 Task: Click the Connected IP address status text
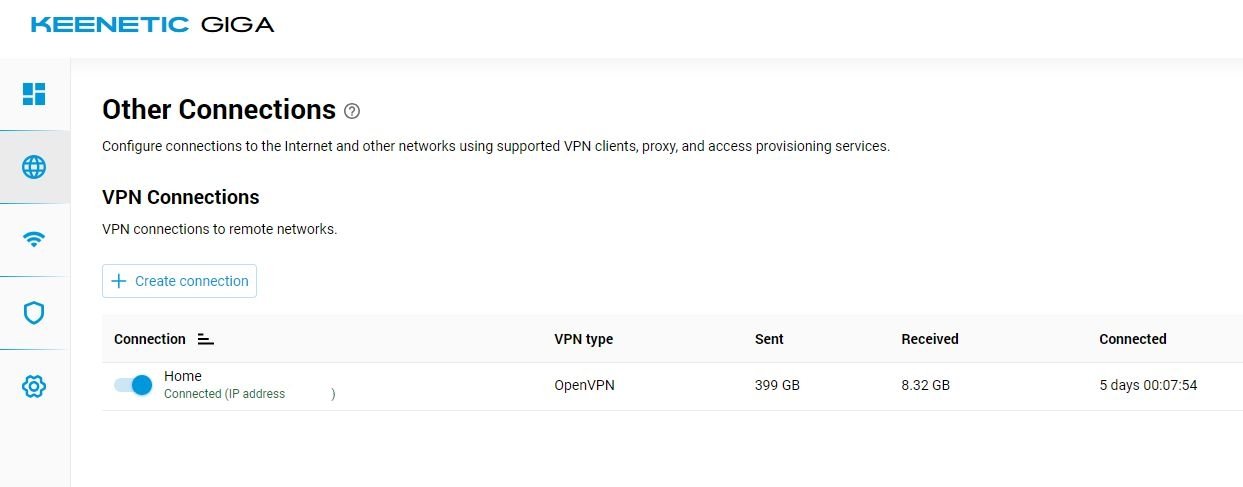pyautogui.click(x=250, y=394)
